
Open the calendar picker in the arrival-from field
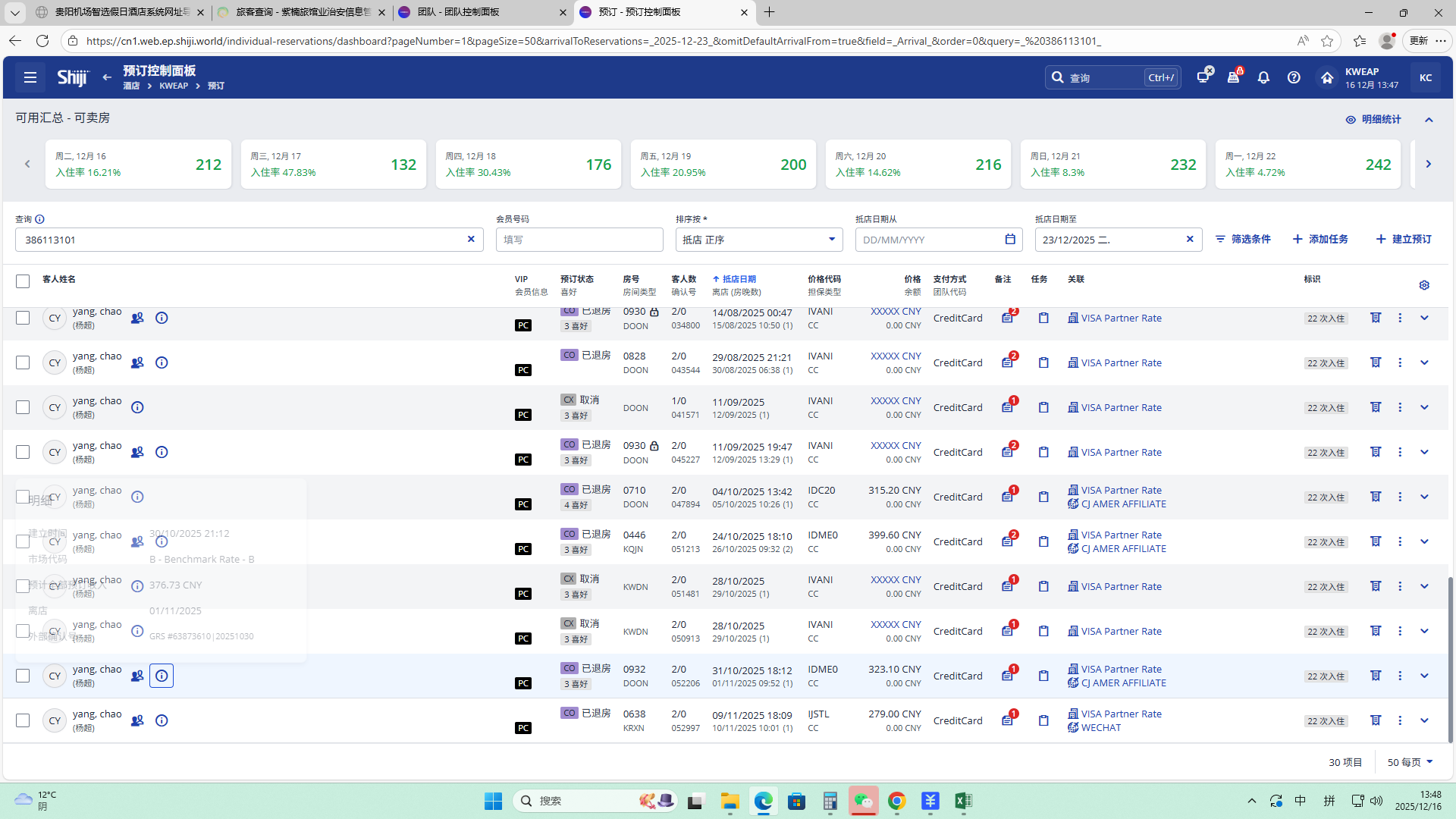tap(1010, 240)
